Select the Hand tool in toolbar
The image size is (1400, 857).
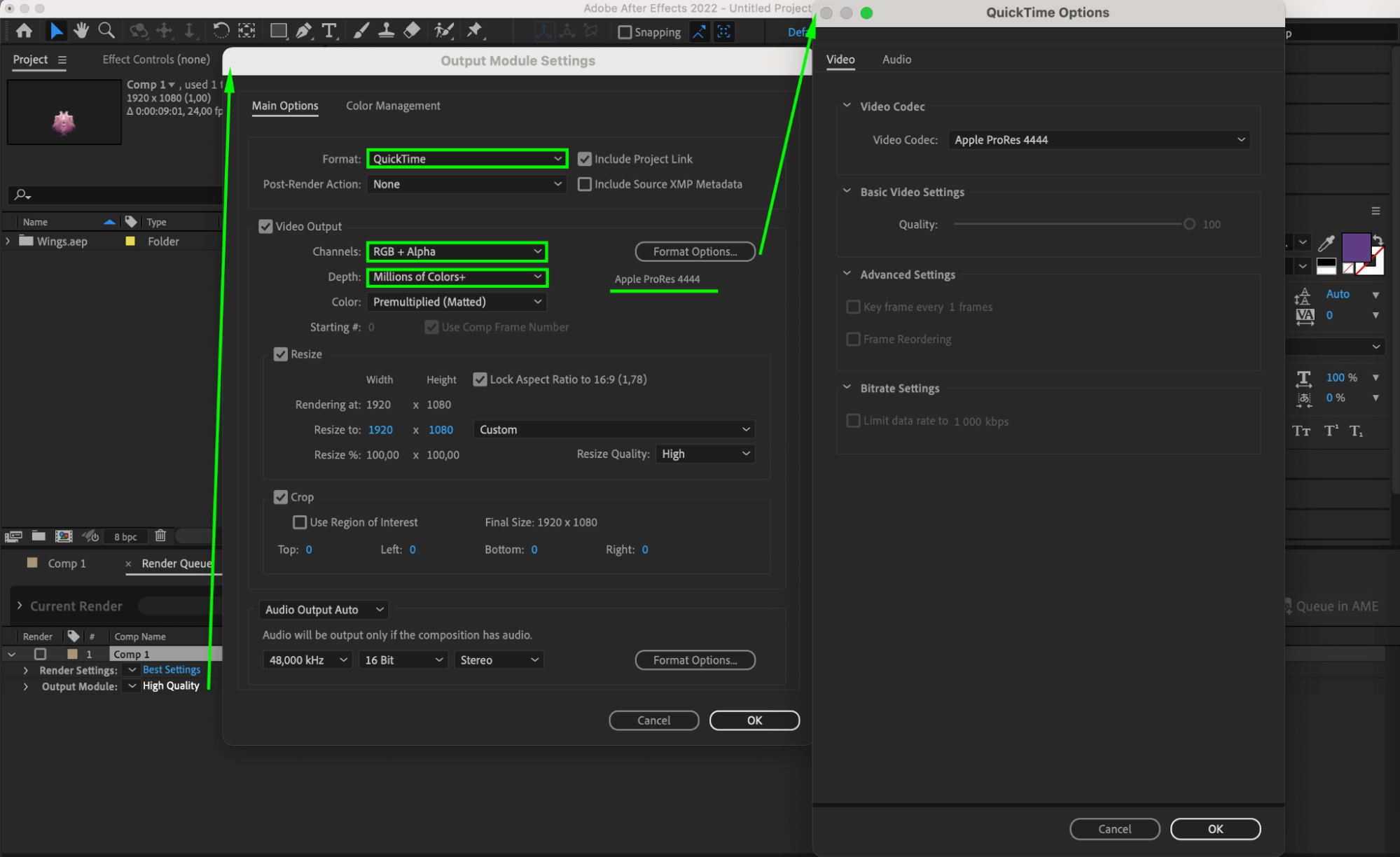pyautogui.click(x=81, y=30)
